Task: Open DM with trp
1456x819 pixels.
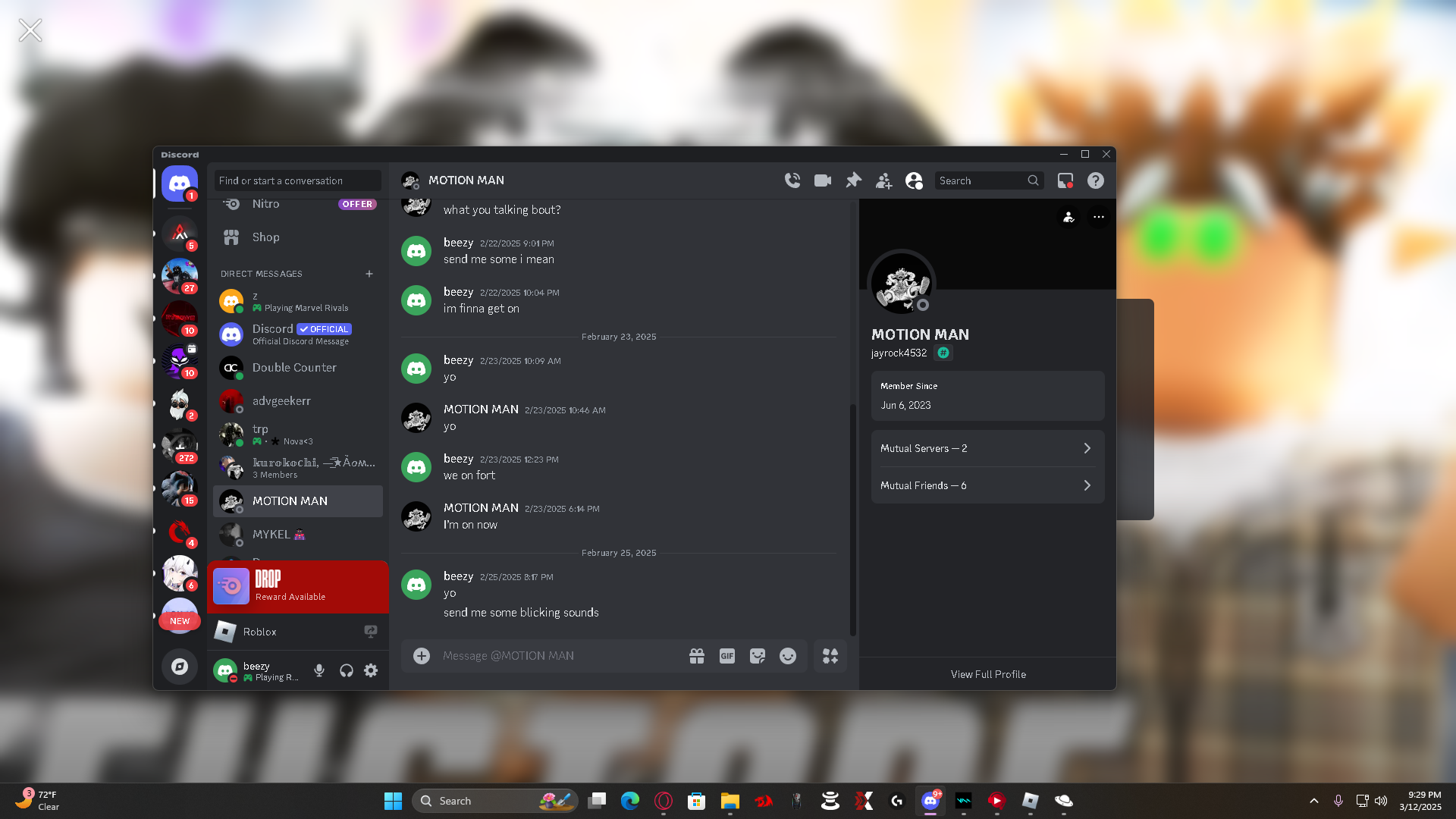Action: click(298, 435)
